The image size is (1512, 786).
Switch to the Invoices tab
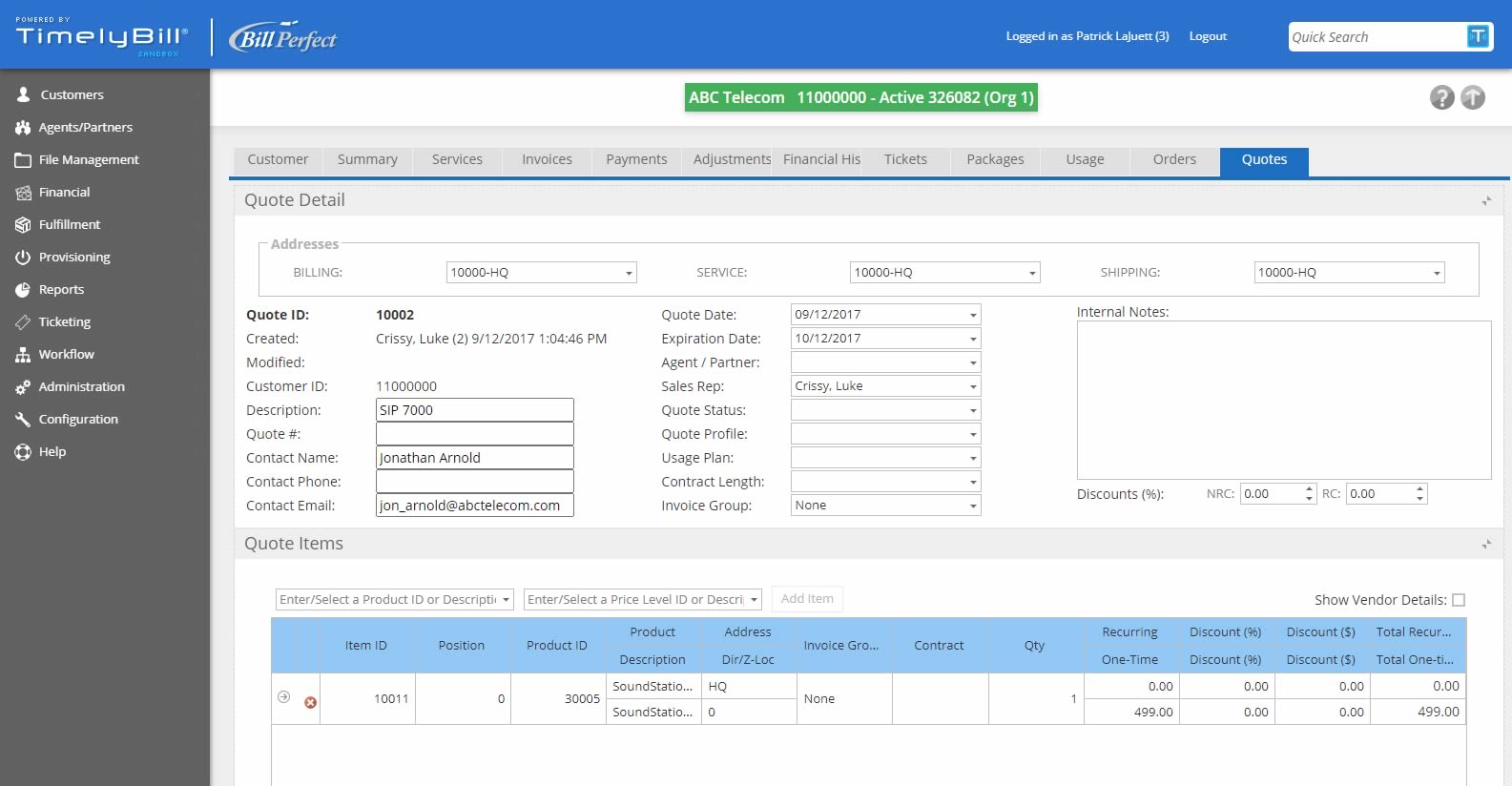(547, 159)
